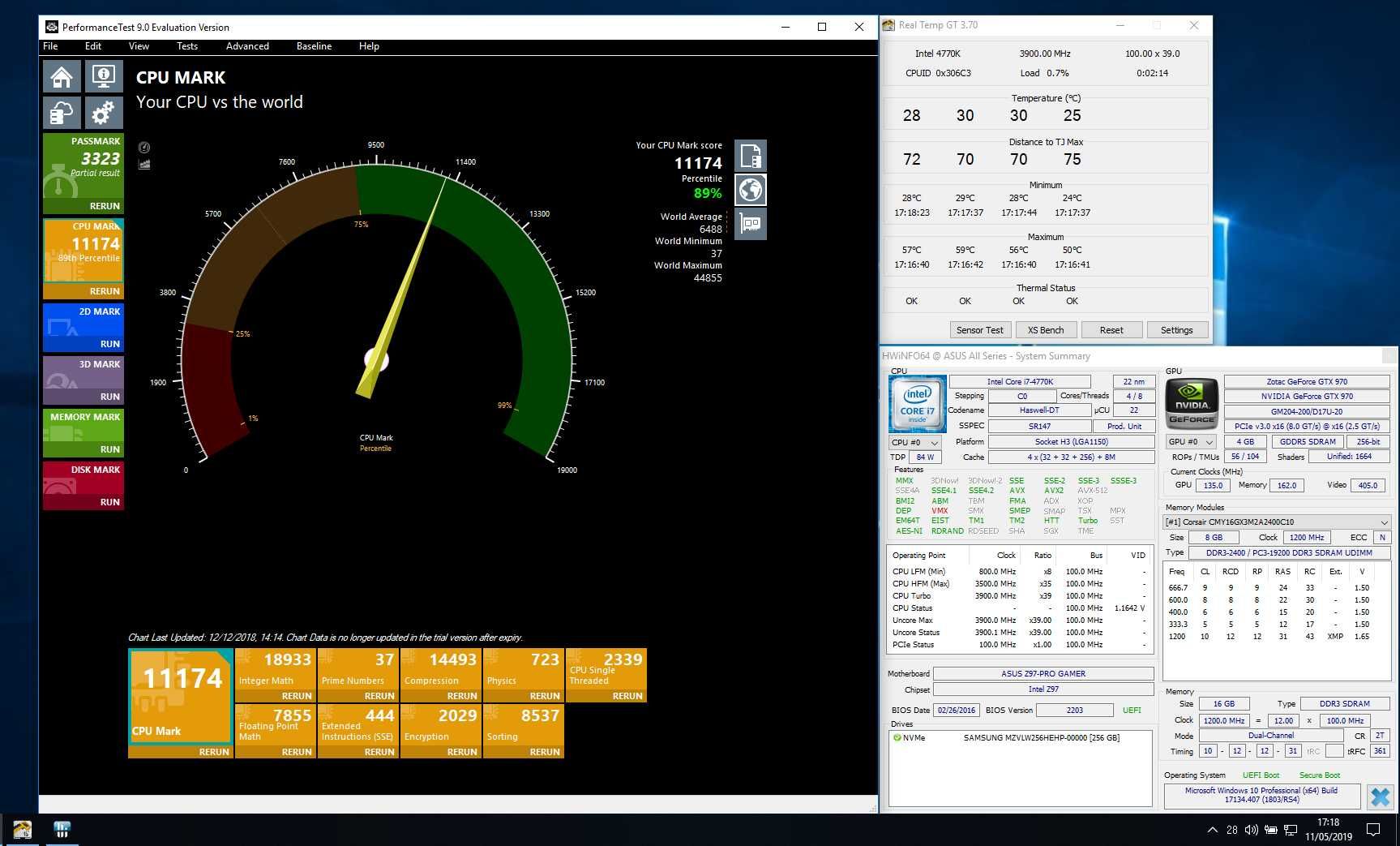Select the hardware component comparison icon
Screen dimensions: 1400x846
(751, 224)
